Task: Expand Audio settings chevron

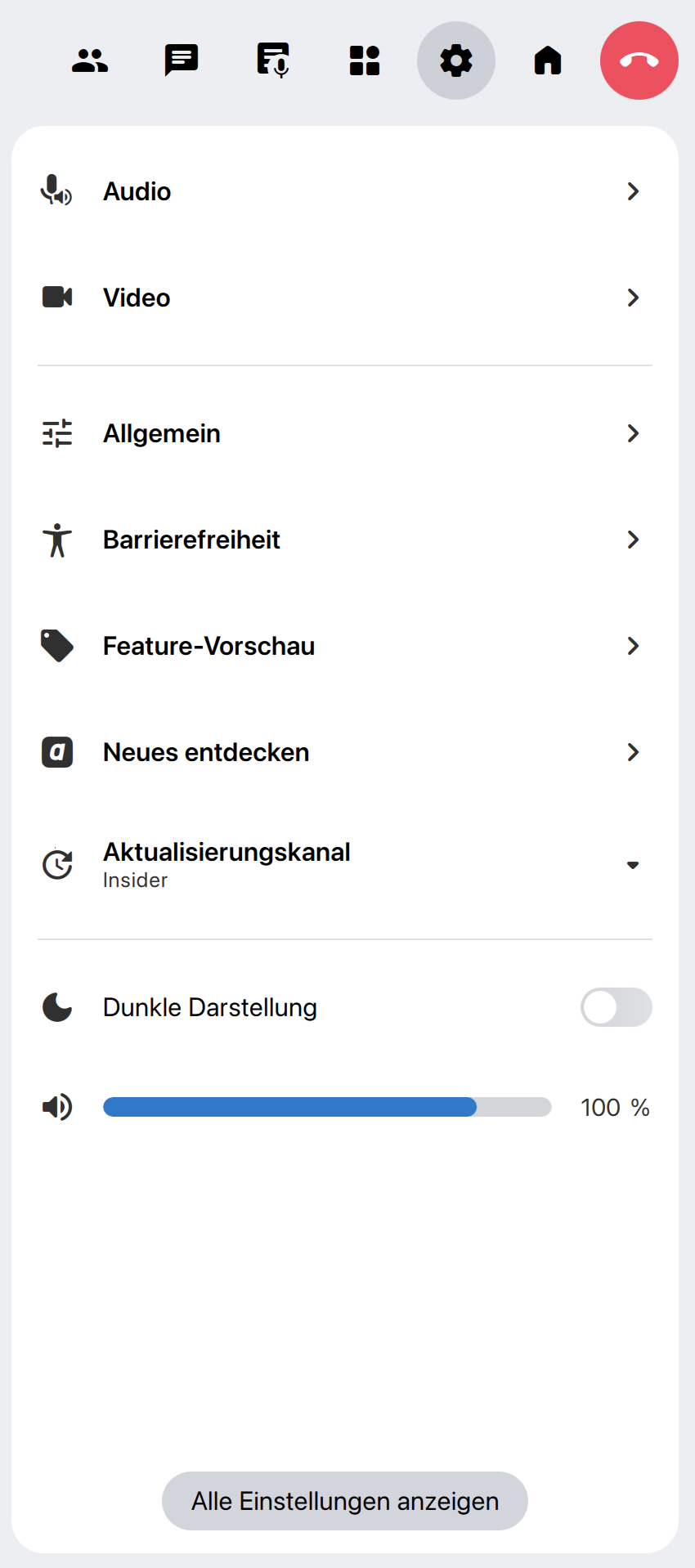Action: [x=632, y=191]
